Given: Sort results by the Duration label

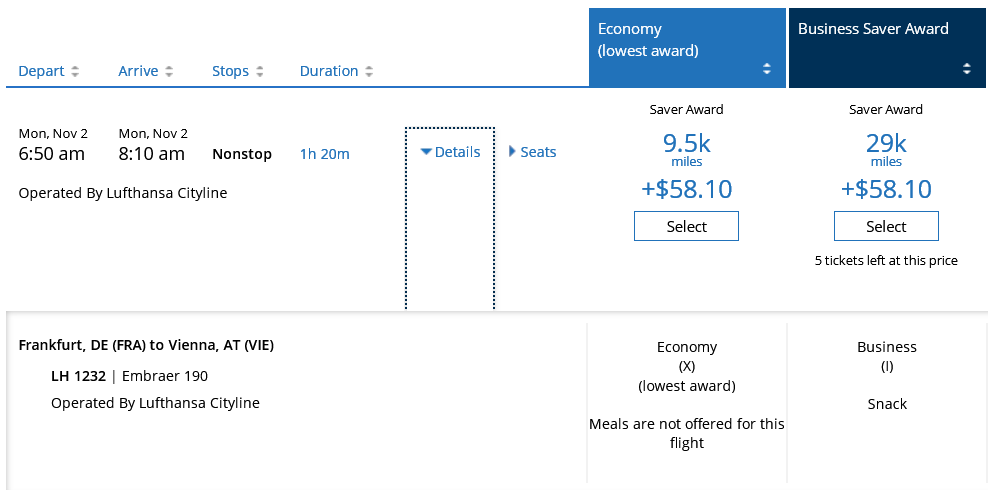Looking at the screenshot, I should click(329, 71).
